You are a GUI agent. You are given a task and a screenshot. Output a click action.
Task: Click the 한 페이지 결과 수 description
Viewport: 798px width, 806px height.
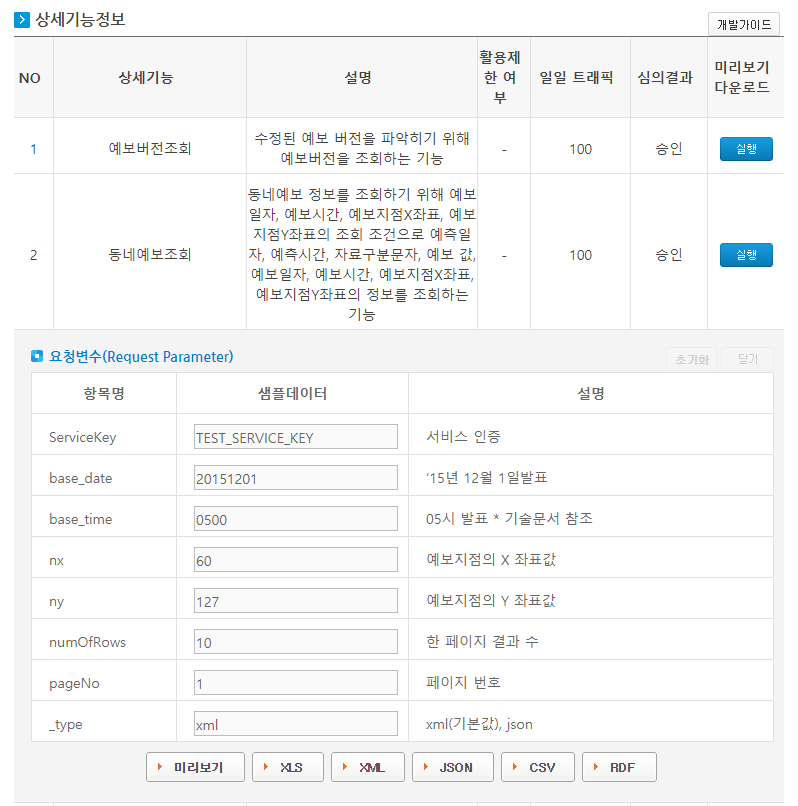(482, 642)
